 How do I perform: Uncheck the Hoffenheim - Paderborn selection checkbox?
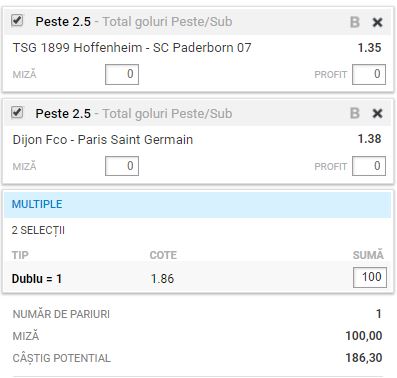pos(17,20)
